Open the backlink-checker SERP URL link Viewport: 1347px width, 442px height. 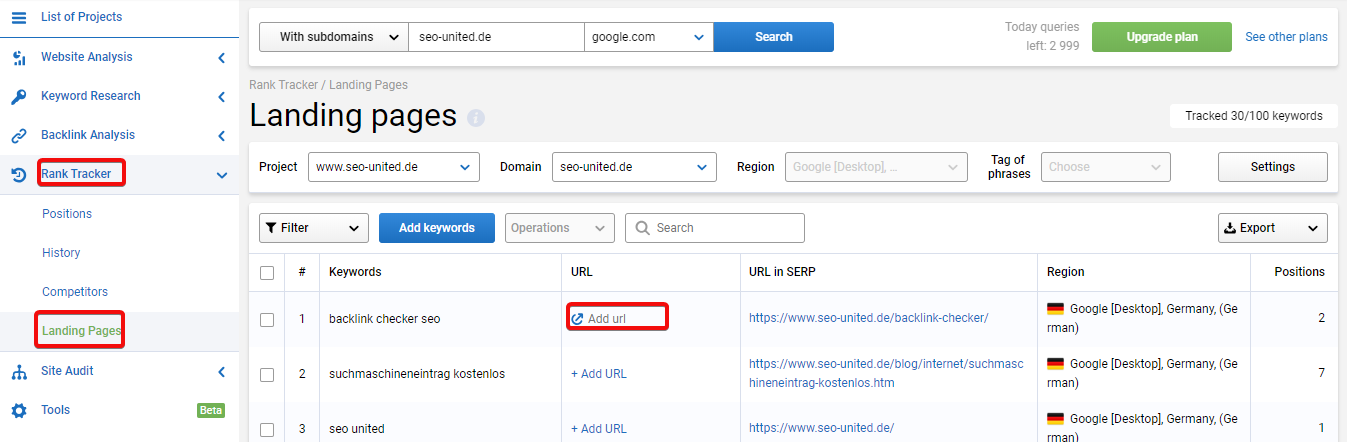868,319
